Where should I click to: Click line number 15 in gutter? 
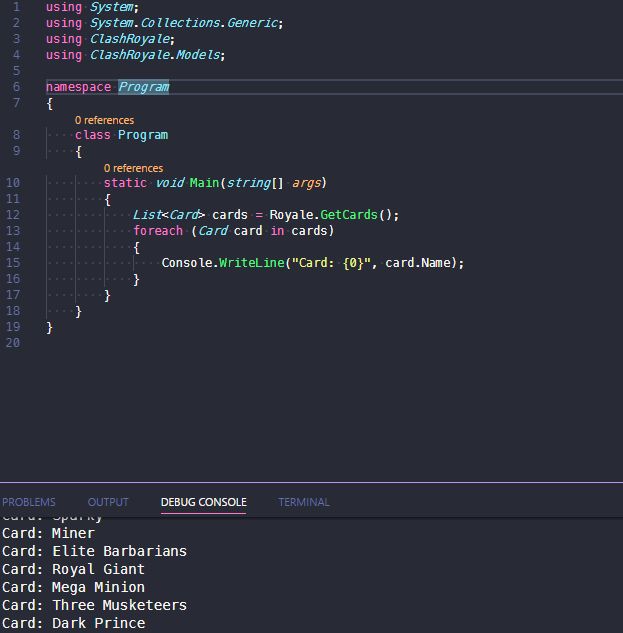click(x=13, y=262)
